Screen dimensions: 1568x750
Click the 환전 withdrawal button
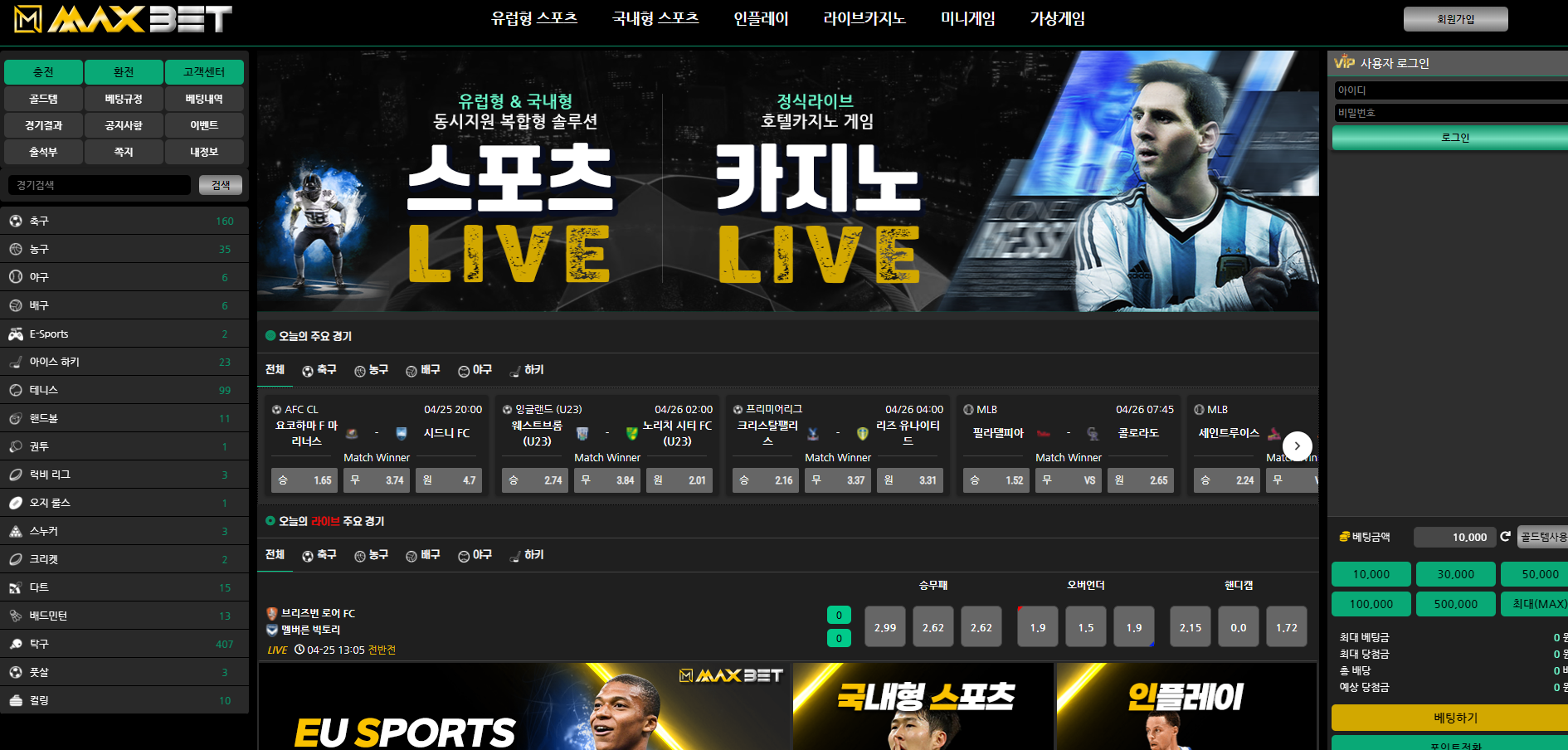124,72
